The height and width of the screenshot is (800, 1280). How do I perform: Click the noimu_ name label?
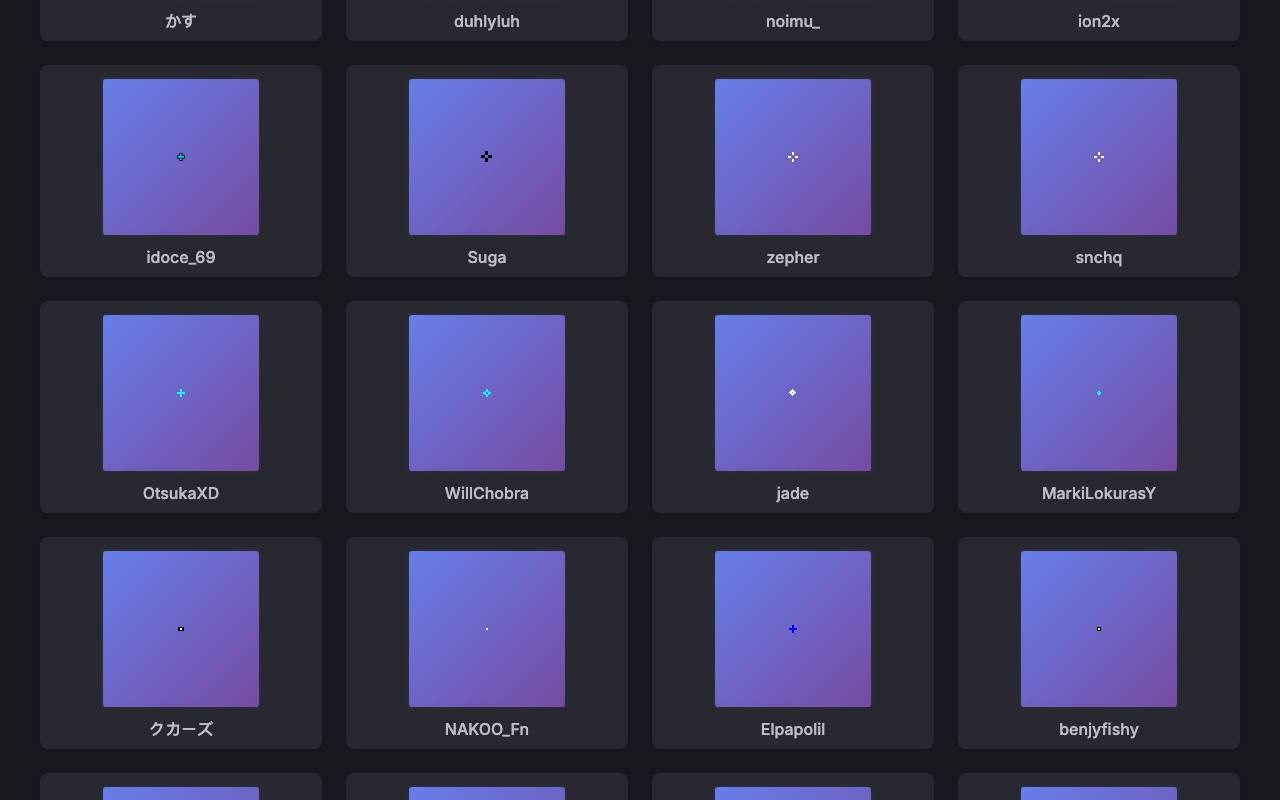click(793, 21)
